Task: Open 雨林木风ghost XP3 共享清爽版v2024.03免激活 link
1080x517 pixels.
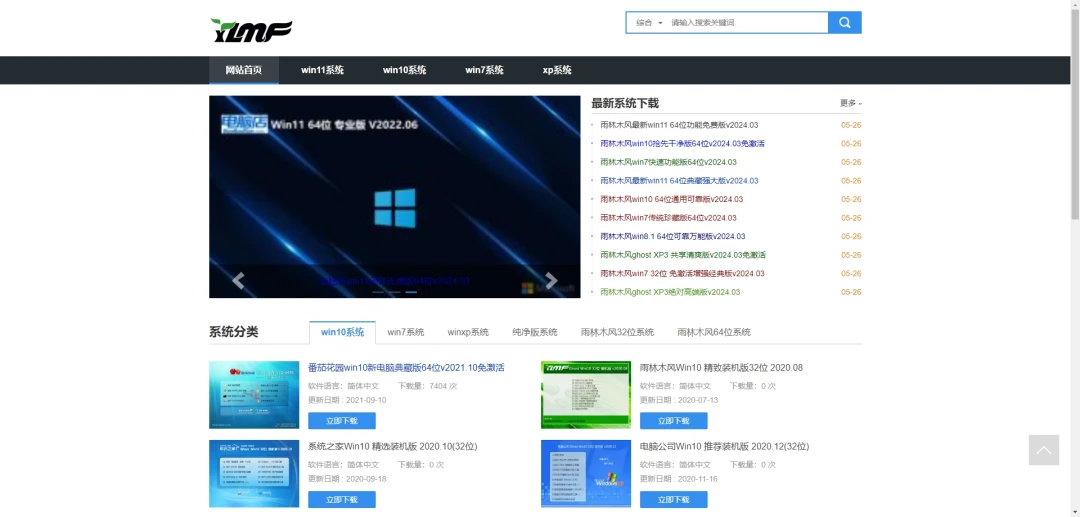Action: 683,255
